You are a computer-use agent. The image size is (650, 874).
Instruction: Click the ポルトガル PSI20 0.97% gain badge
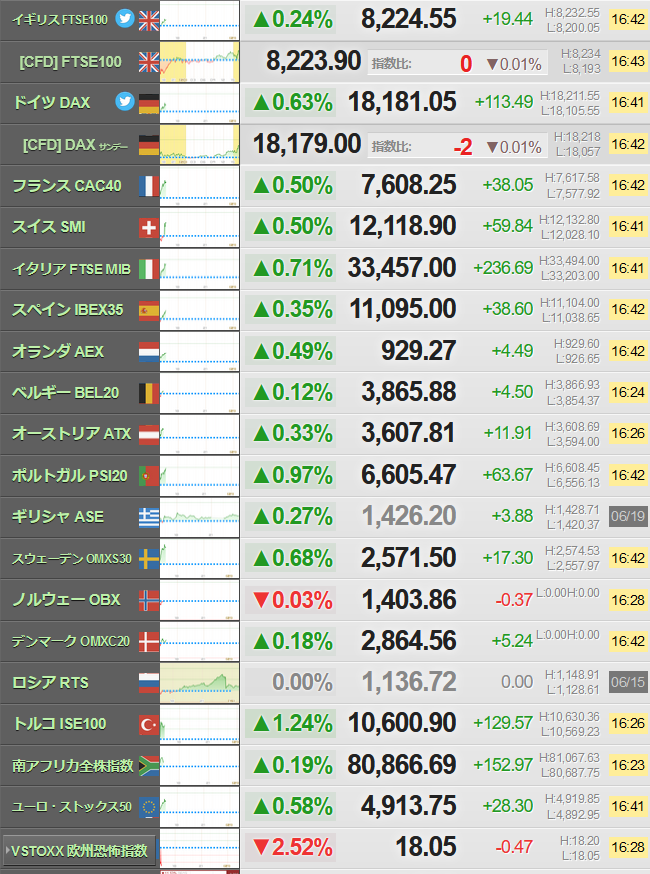(290, 475)
